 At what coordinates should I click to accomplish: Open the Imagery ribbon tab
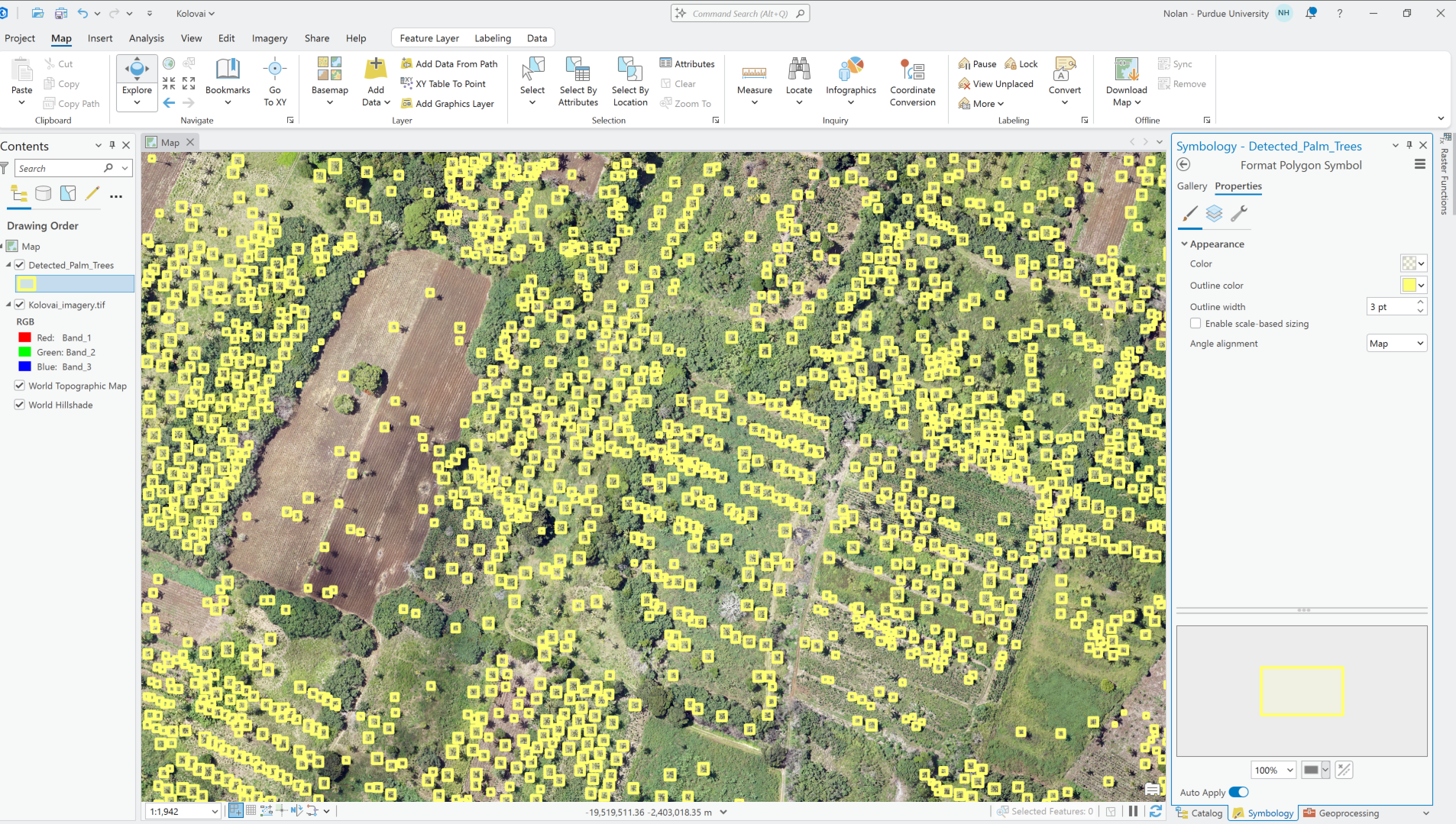coord(270,38)
